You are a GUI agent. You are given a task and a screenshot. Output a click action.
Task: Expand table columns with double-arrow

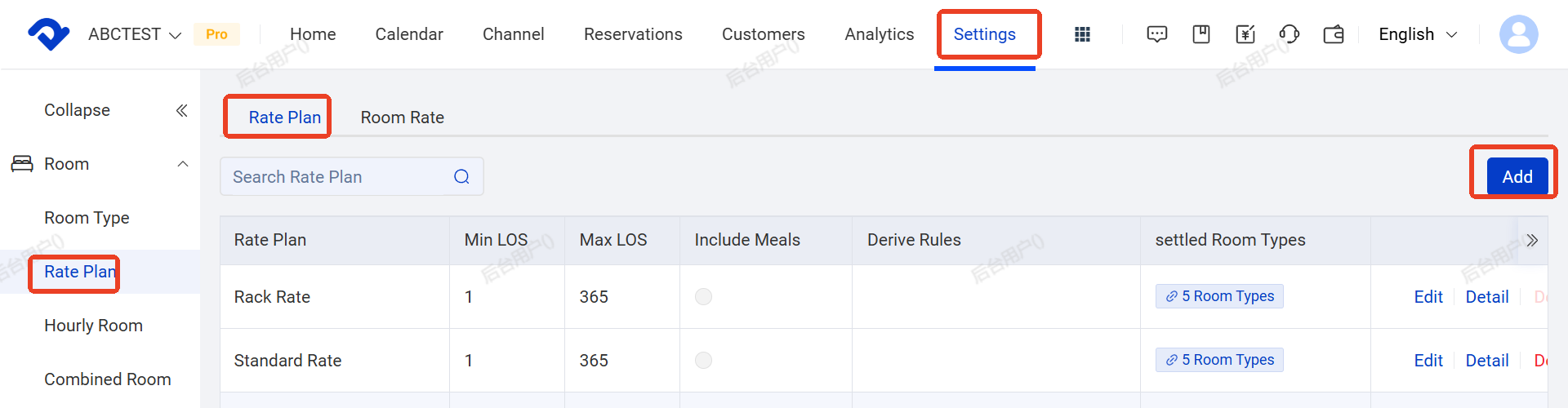tap(1532, 240)
